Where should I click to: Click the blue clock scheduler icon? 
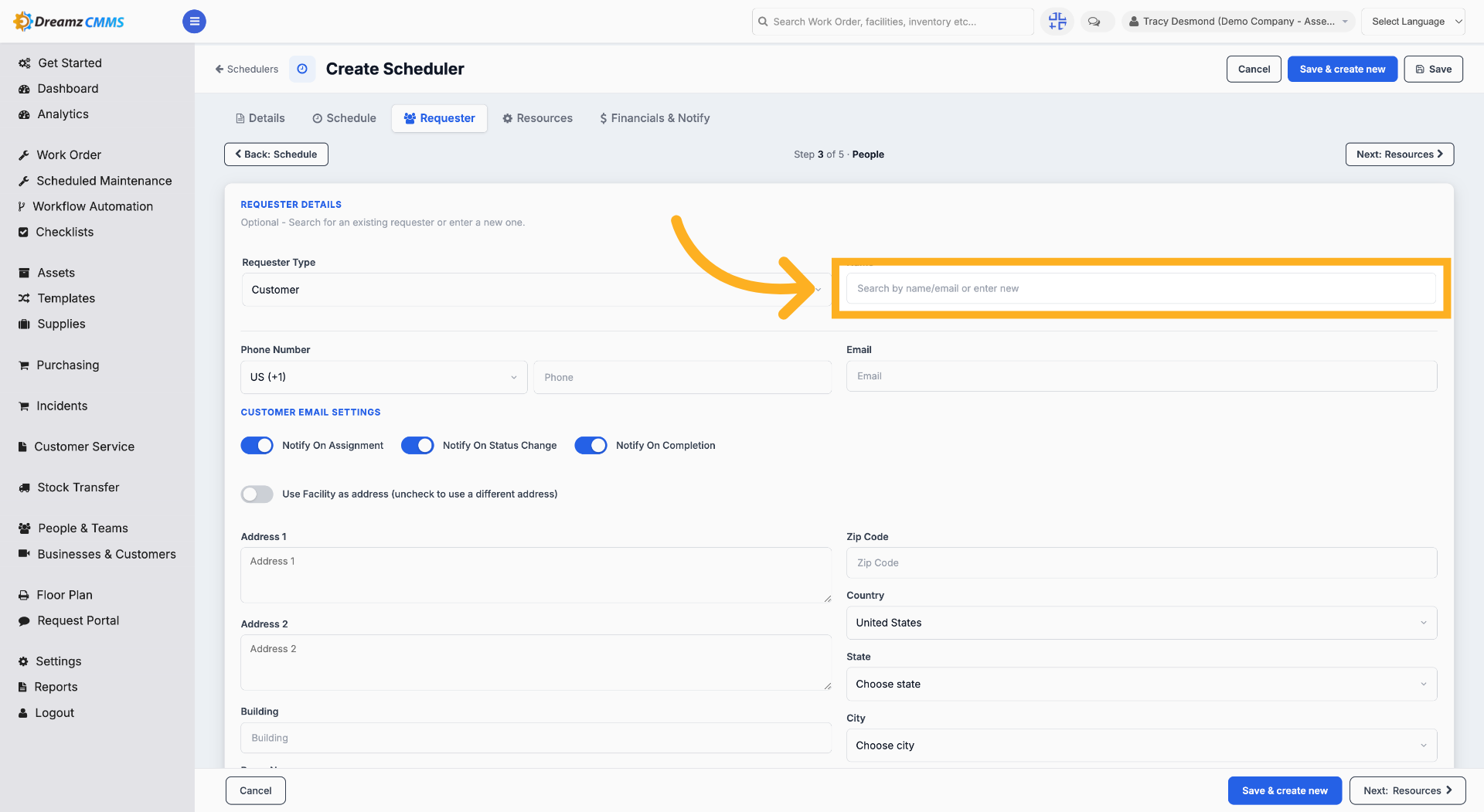point(302,69)
